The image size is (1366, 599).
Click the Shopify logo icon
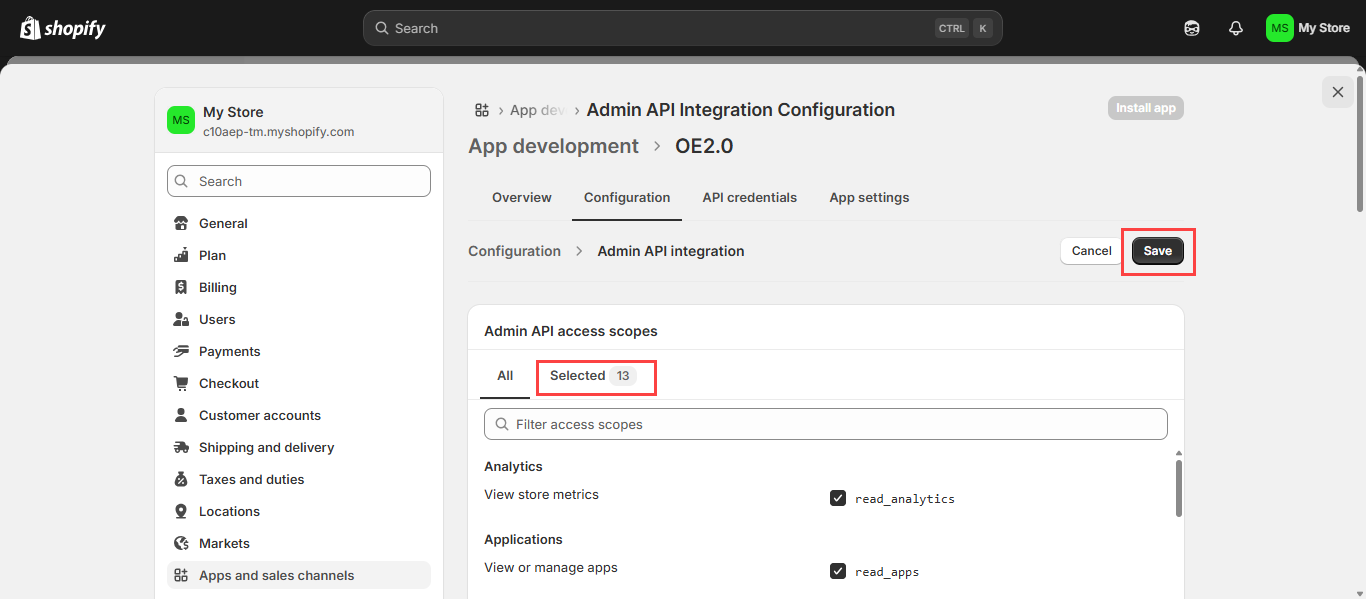(x=30, y=28)
